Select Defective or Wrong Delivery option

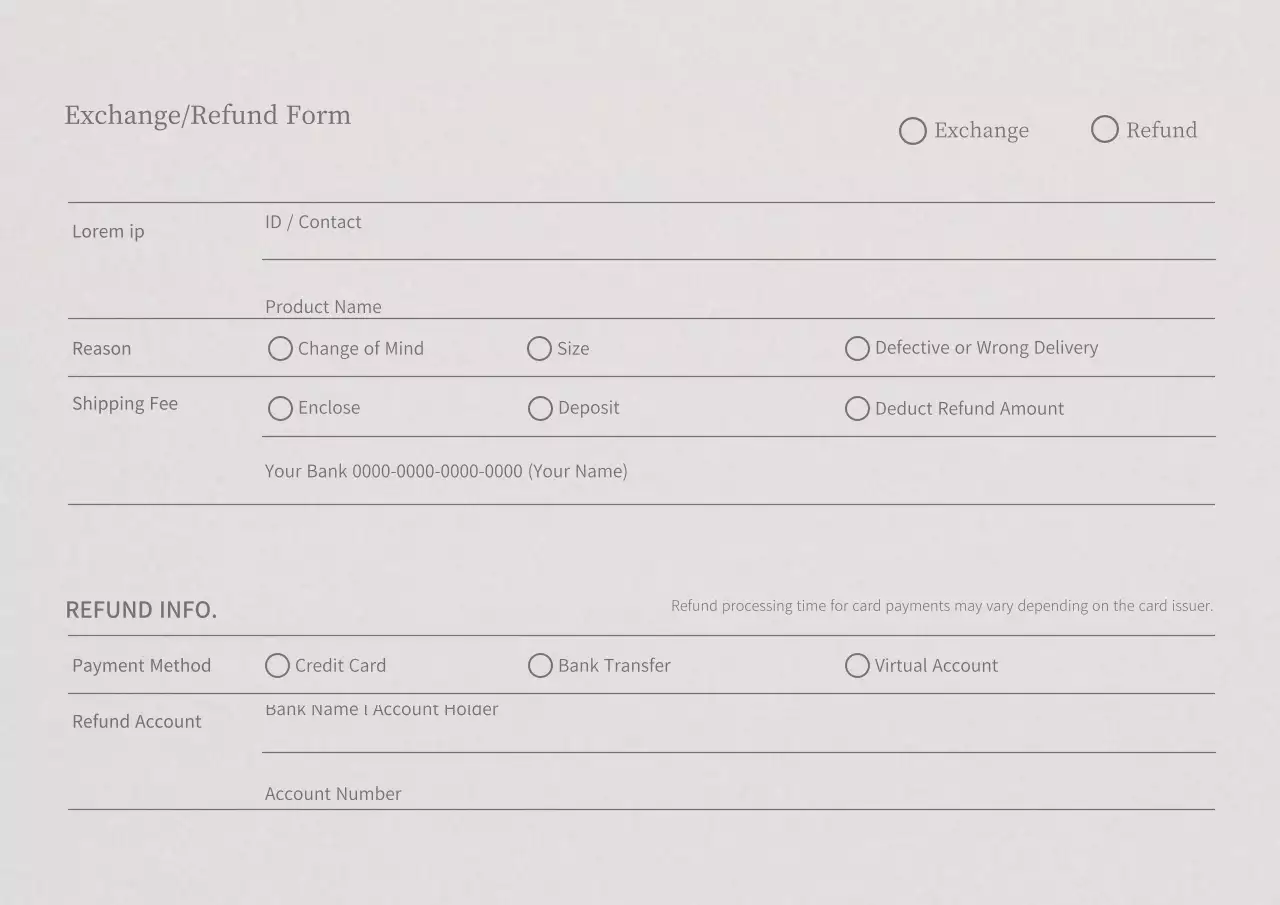[x=857, y=348]
